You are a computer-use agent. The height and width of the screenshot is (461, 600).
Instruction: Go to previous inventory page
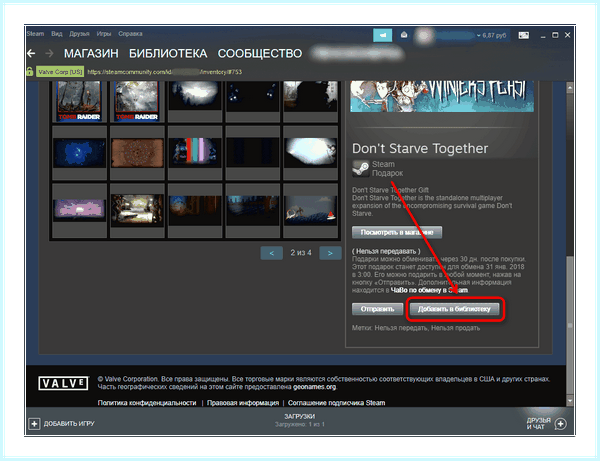pos(272,253)
